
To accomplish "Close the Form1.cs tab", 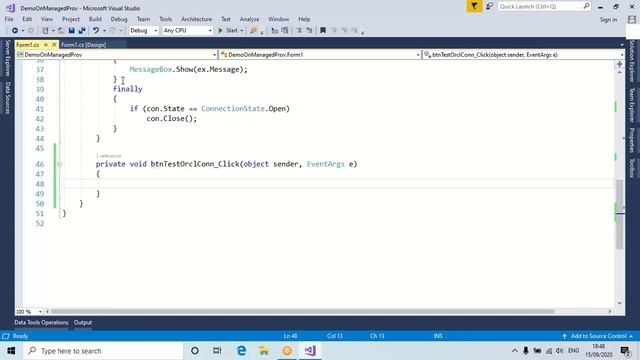I will (54, 44).
